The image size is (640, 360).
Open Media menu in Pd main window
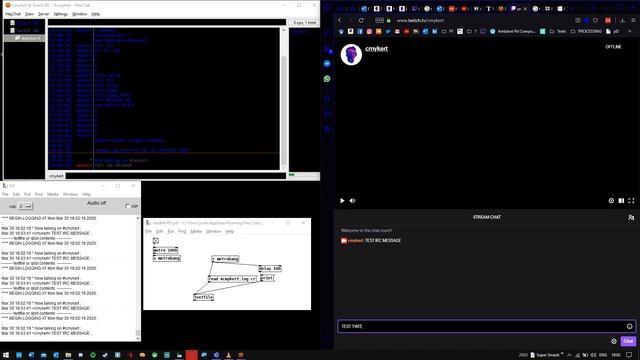tap(53, 194)
